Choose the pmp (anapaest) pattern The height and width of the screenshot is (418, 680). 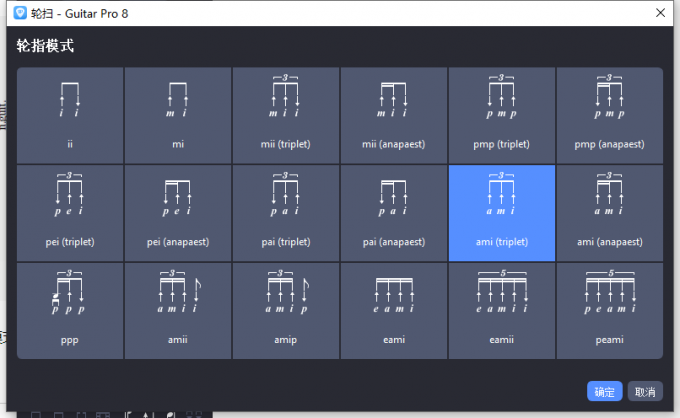pos(610,115)
